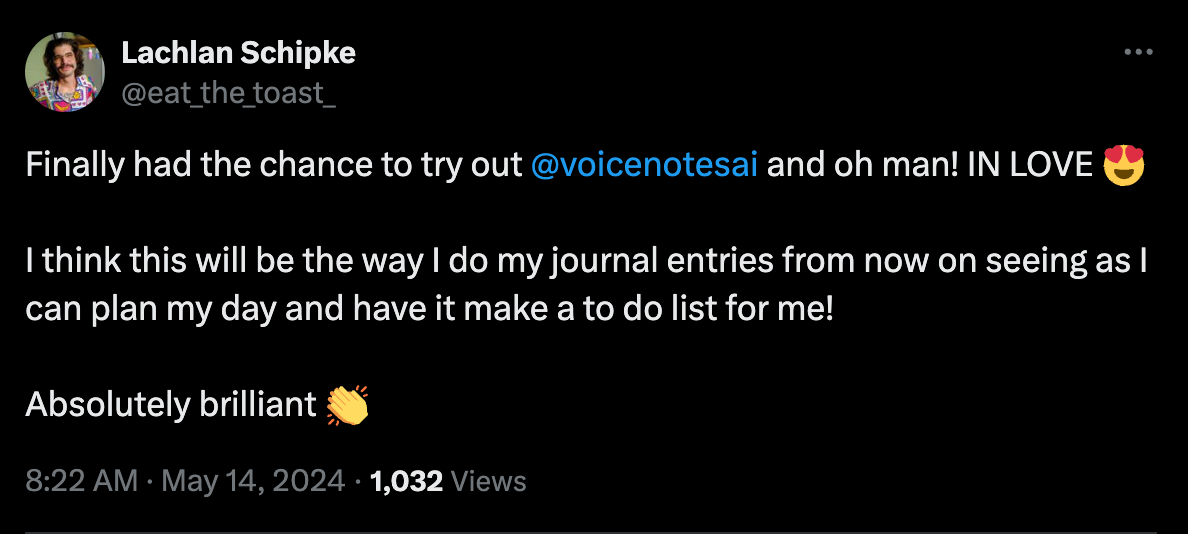Click the 1,032 view count number
The width and height of the screenshot is (1188, 534).
(406, 481)
